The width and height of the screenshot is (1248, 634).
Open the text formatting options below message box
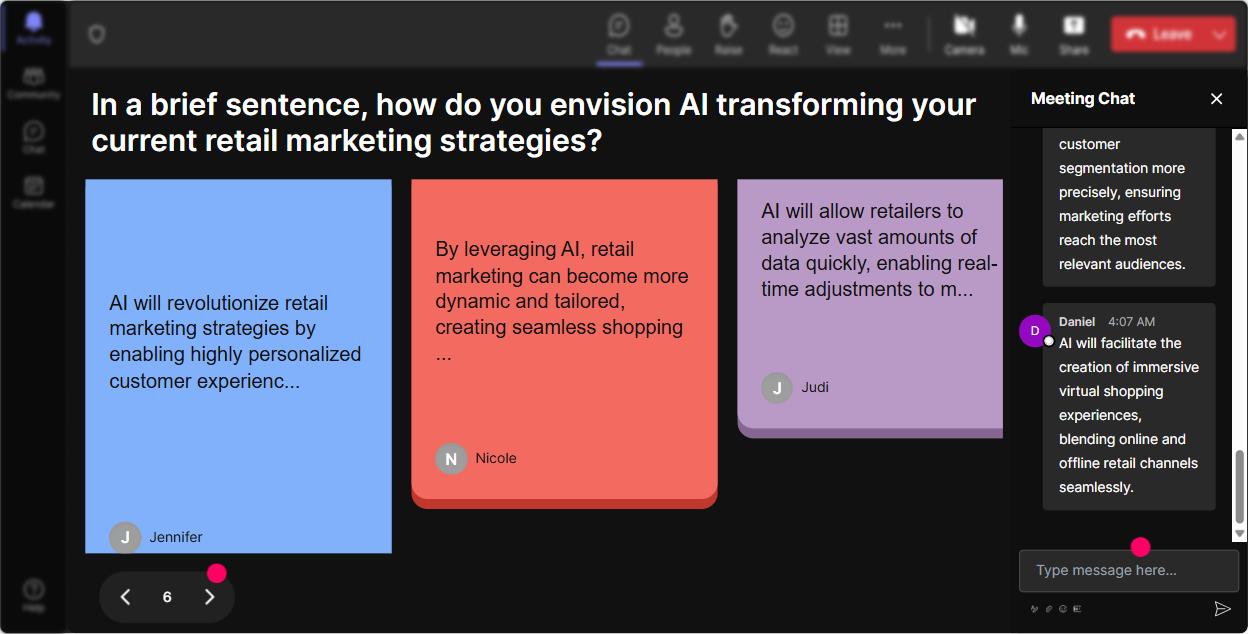(x=1034, y=608)
